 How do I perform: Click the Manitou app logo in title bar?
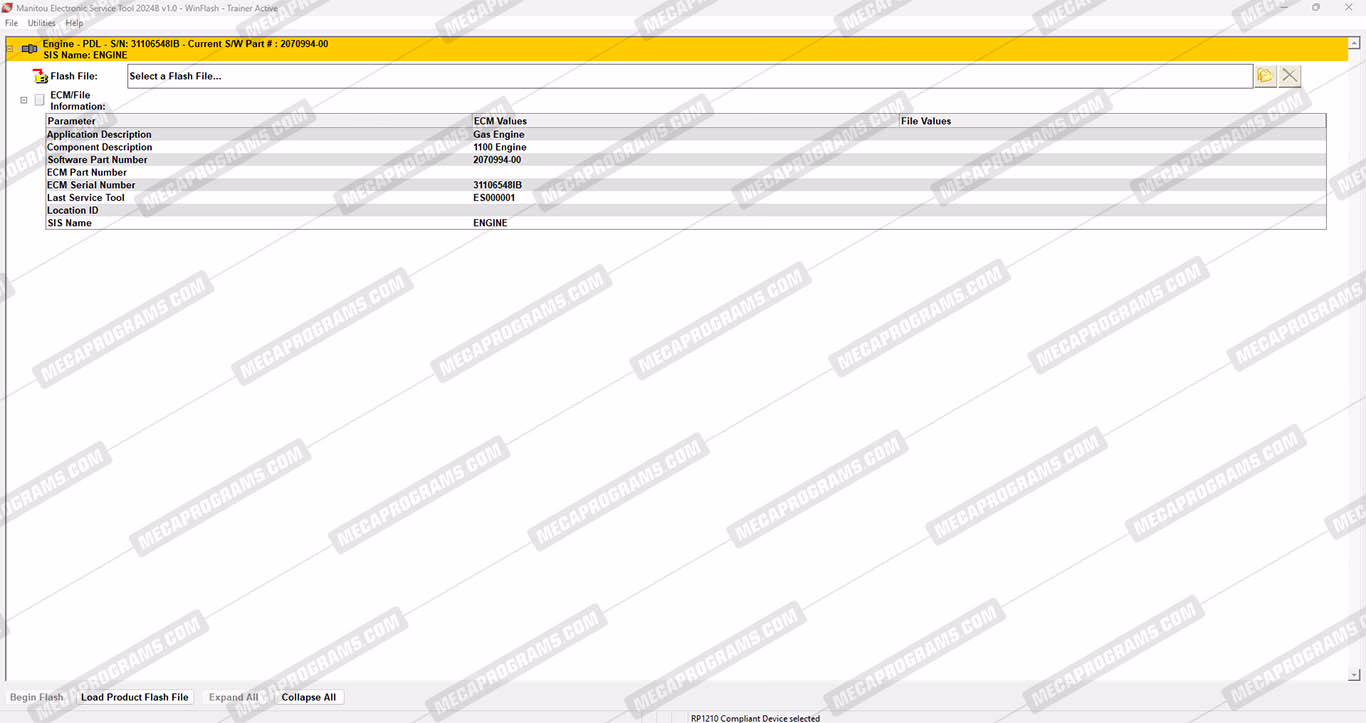point(7,8)
